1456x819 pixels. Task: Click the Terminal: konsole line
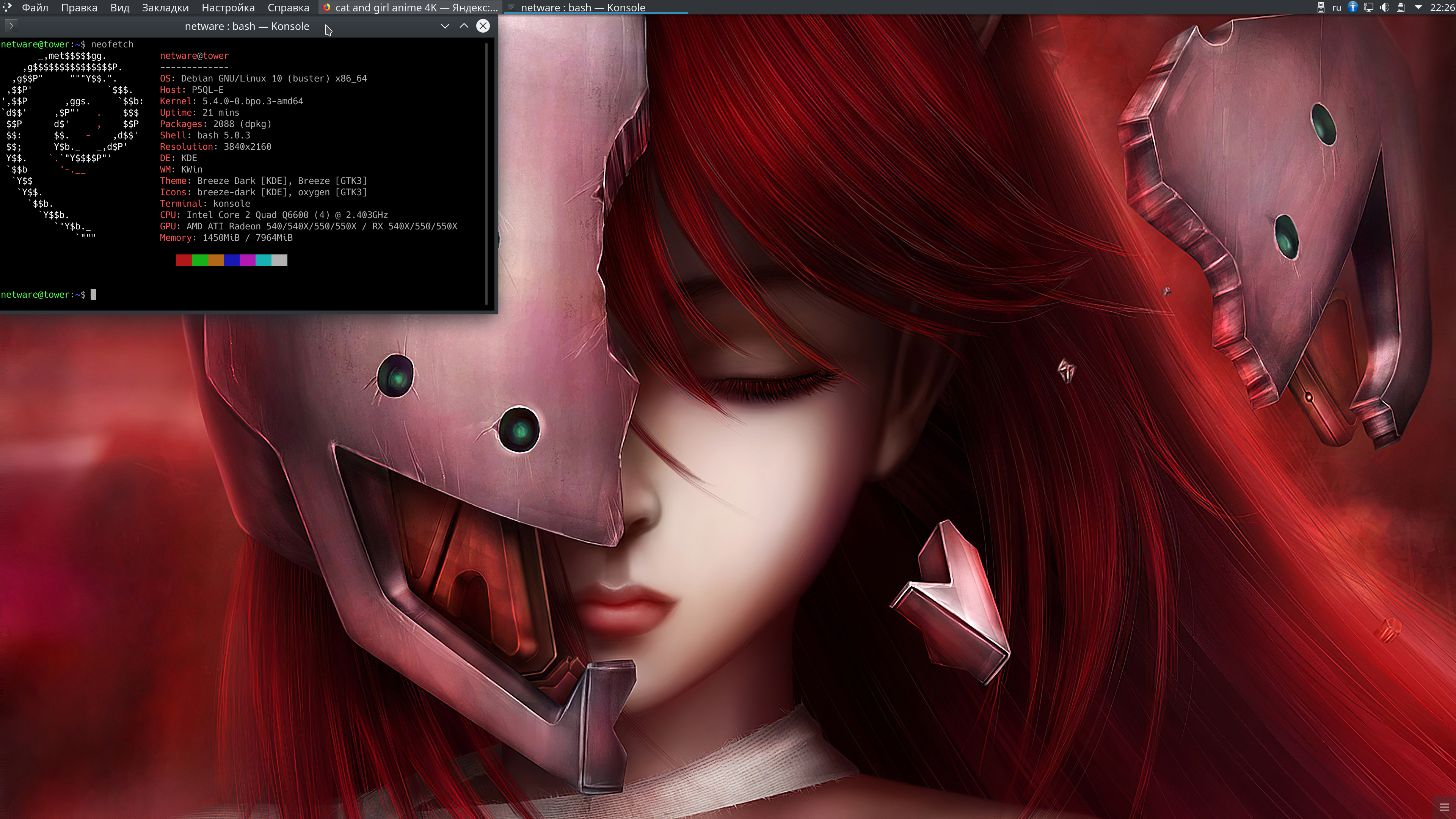pyautogui.click(x=205, y=204)
